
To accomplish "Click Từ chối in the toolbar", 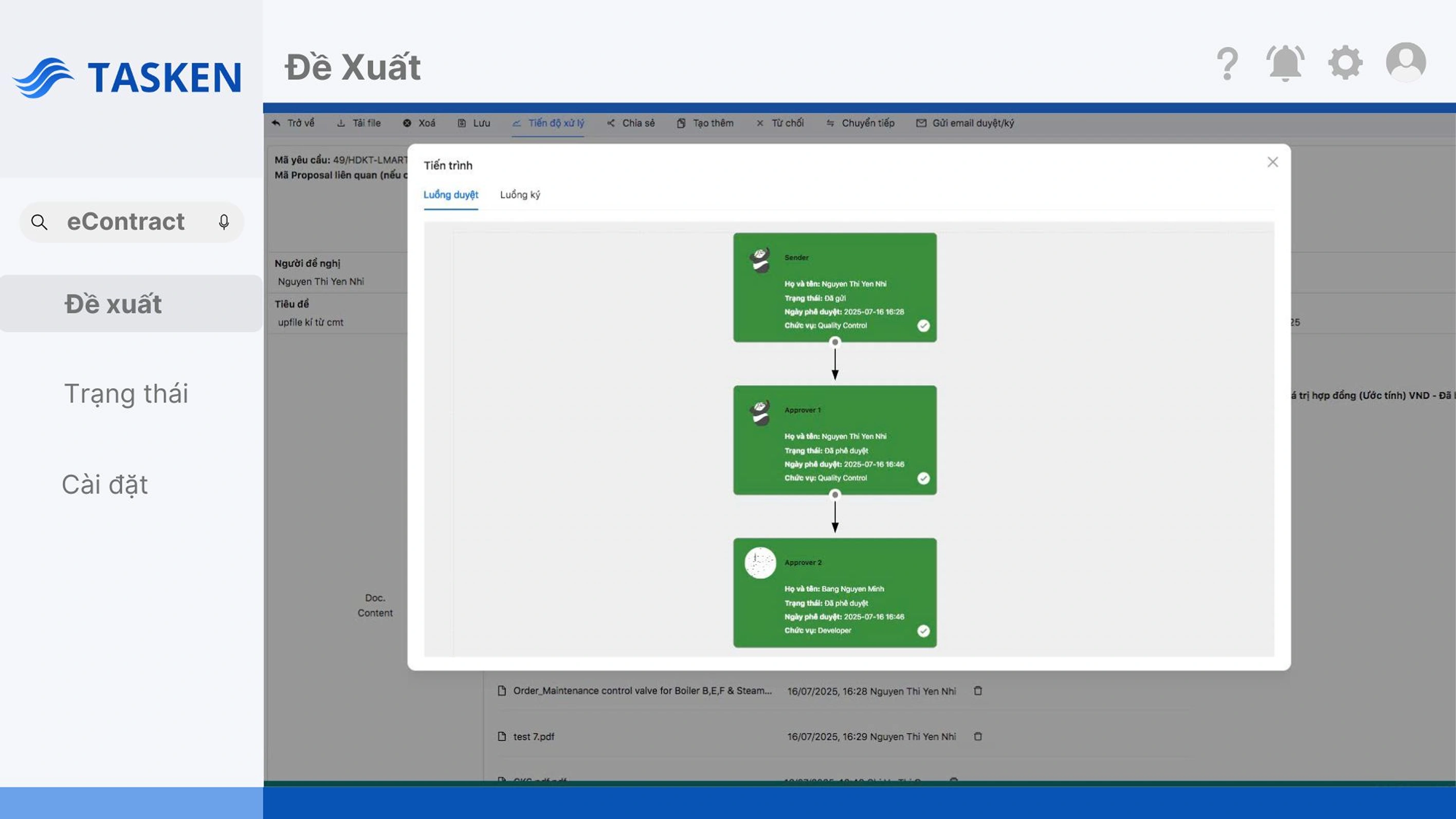I will (x=780, y=123).
